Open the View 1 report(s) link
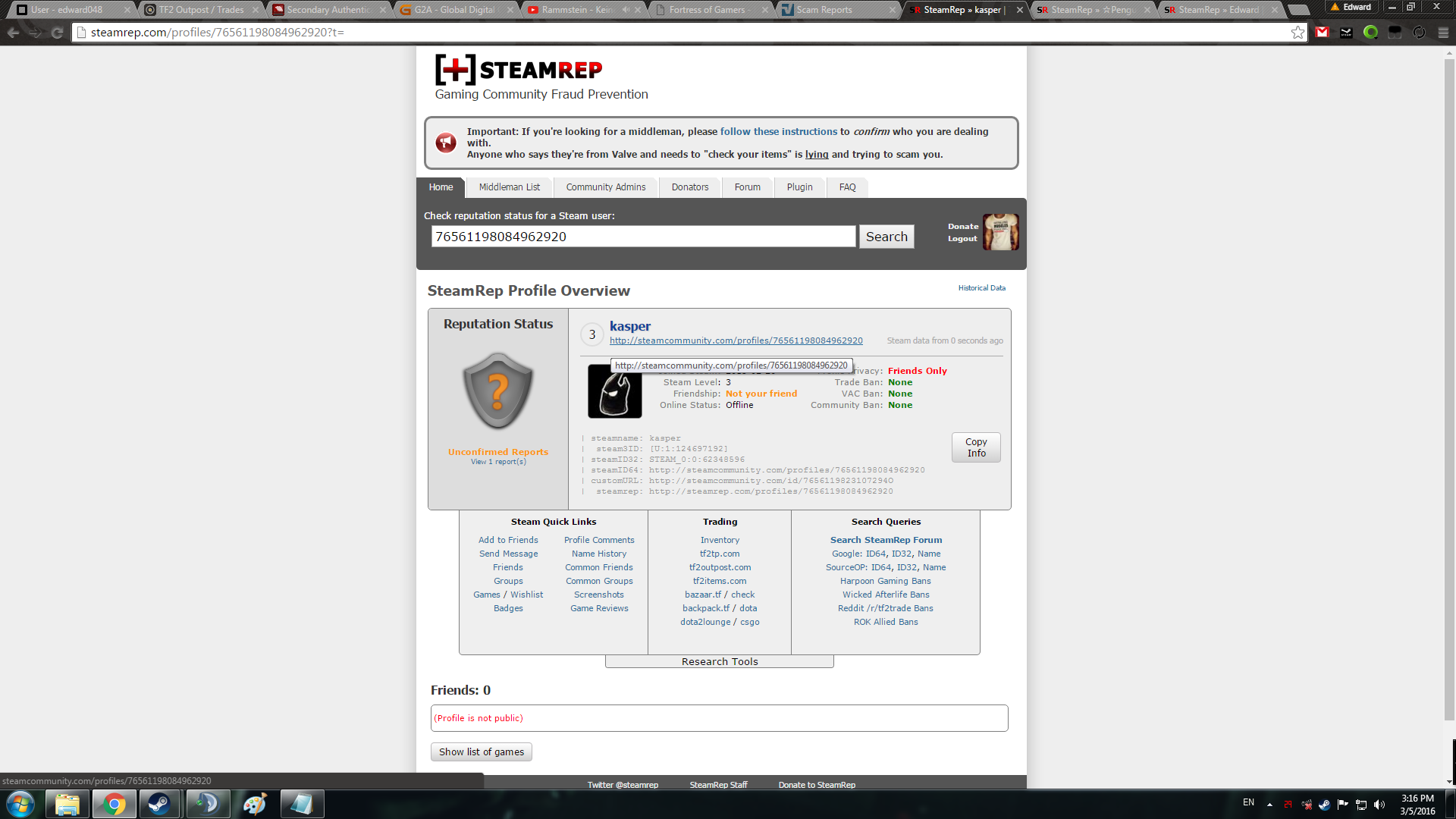This screenshot has width=1456, height=819. tap(497, 462)
